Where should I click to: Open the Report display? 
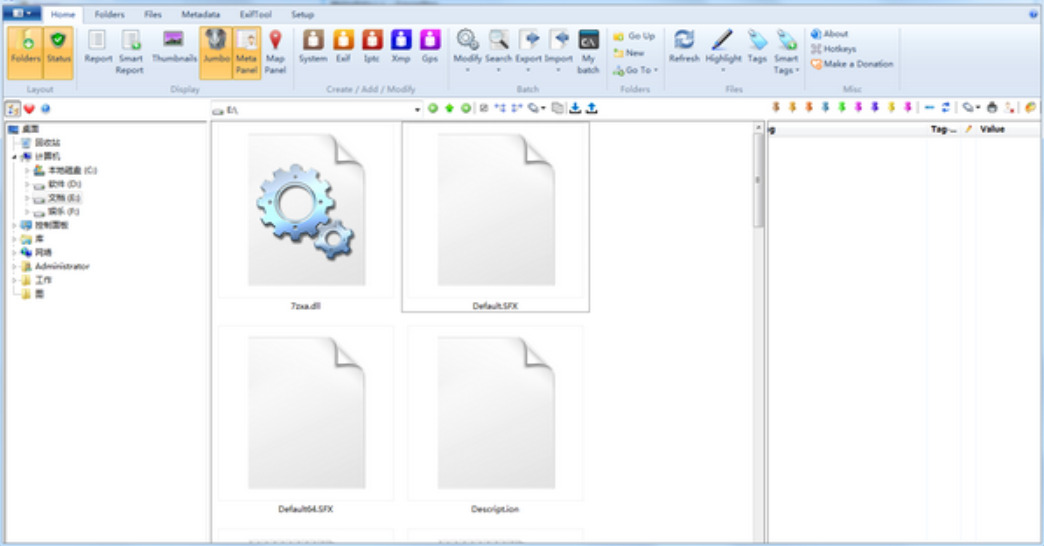tap(98, 48)
